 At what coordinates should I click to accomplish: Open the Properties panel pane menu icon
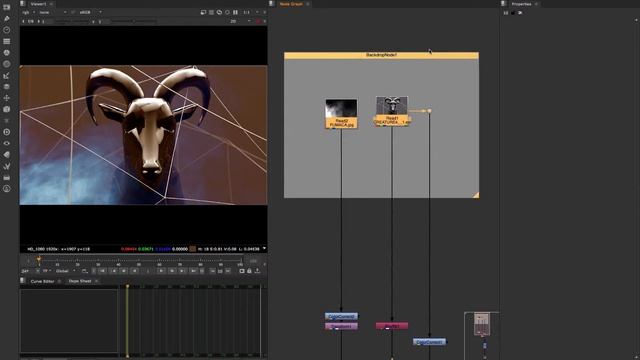[504, 4]
